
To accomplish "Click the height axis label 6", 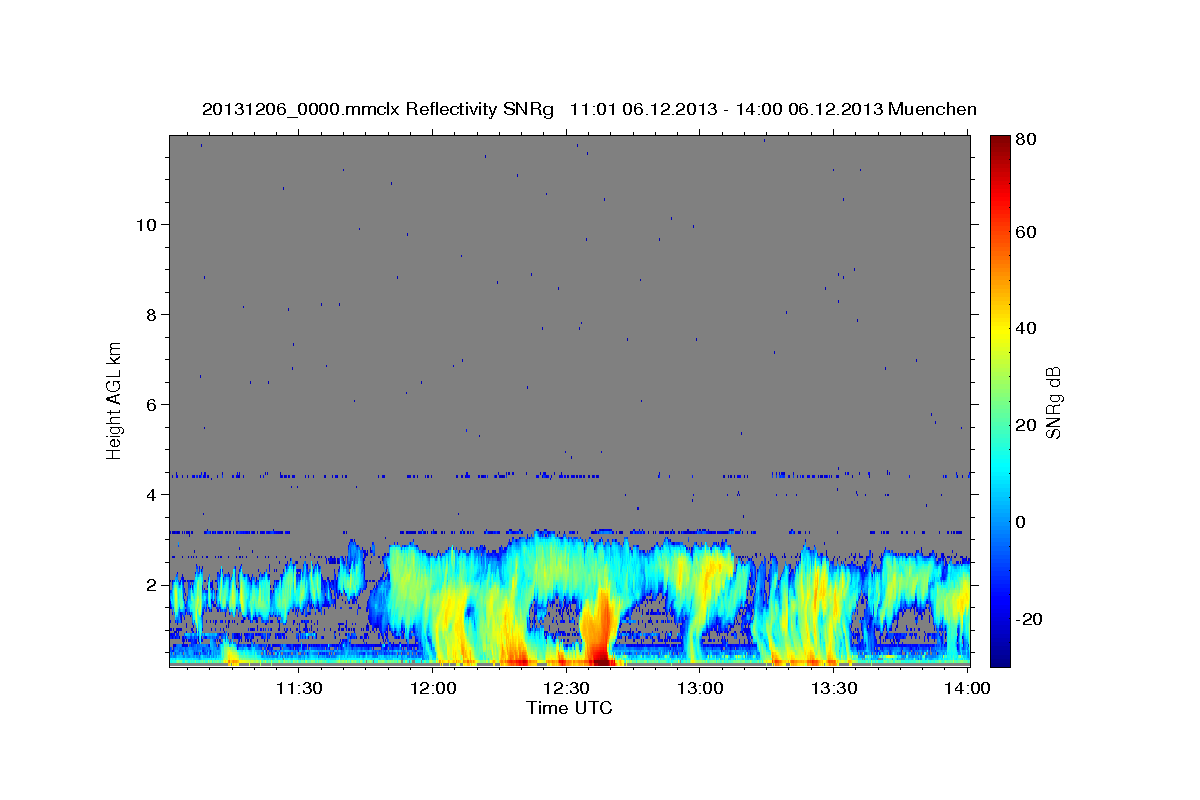I will tap(151, 404).
